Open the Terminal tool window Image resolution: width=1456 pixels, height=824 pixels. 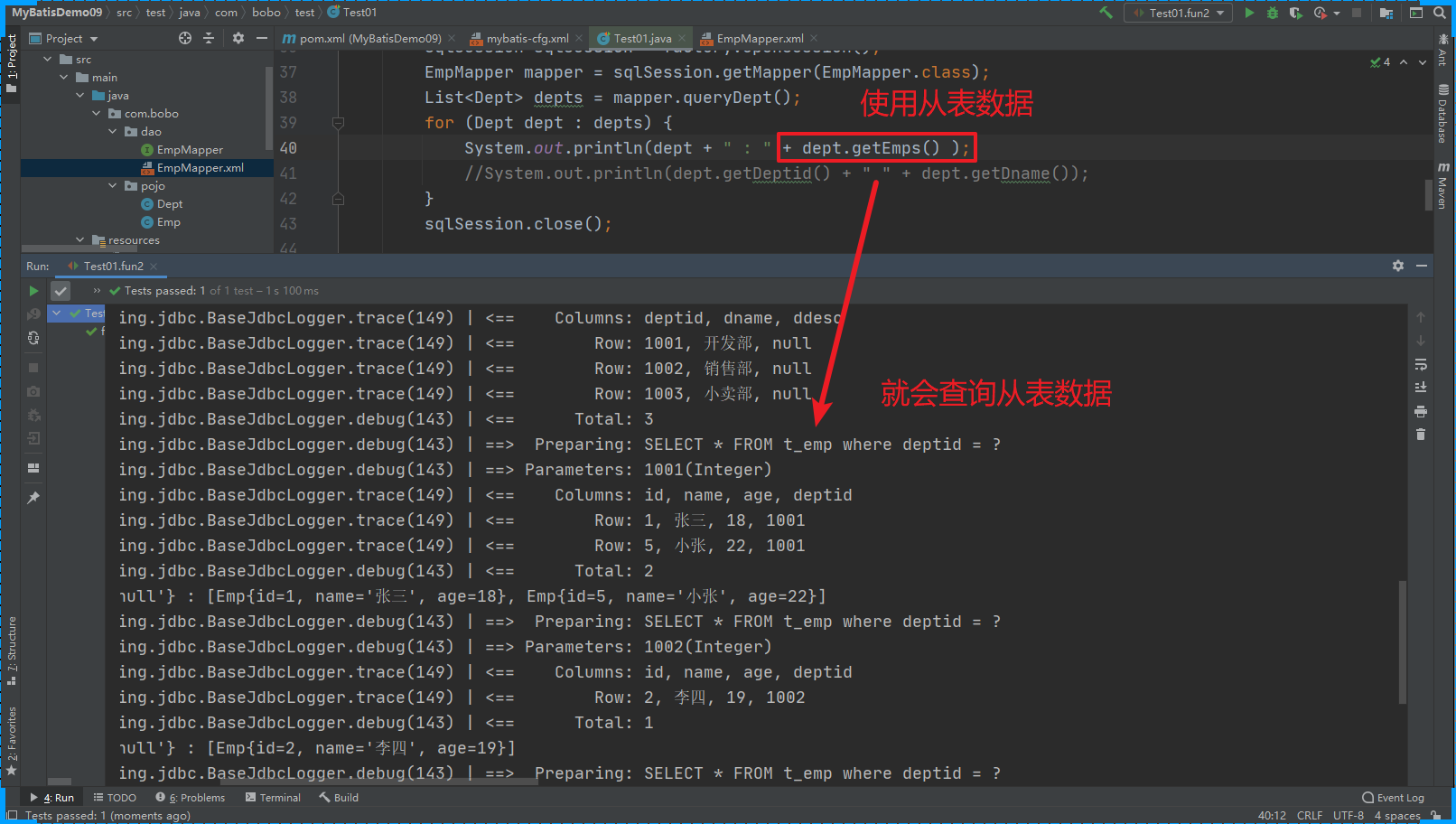click(273, 798)
